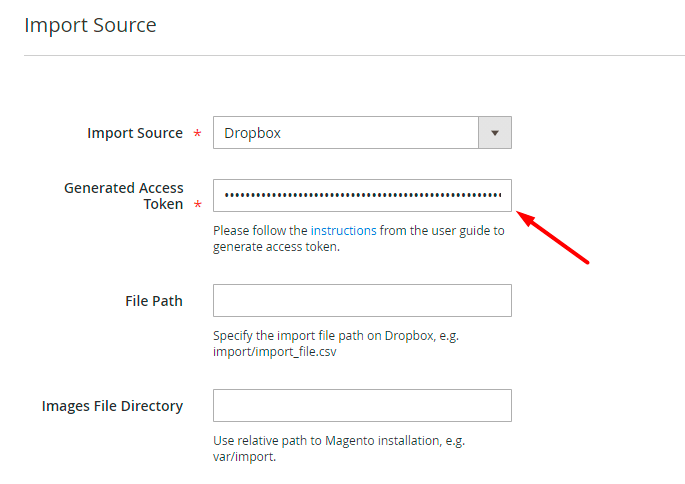Click the Import Source field label
Screen dimensions: 685x484
(x=135, y=133)
